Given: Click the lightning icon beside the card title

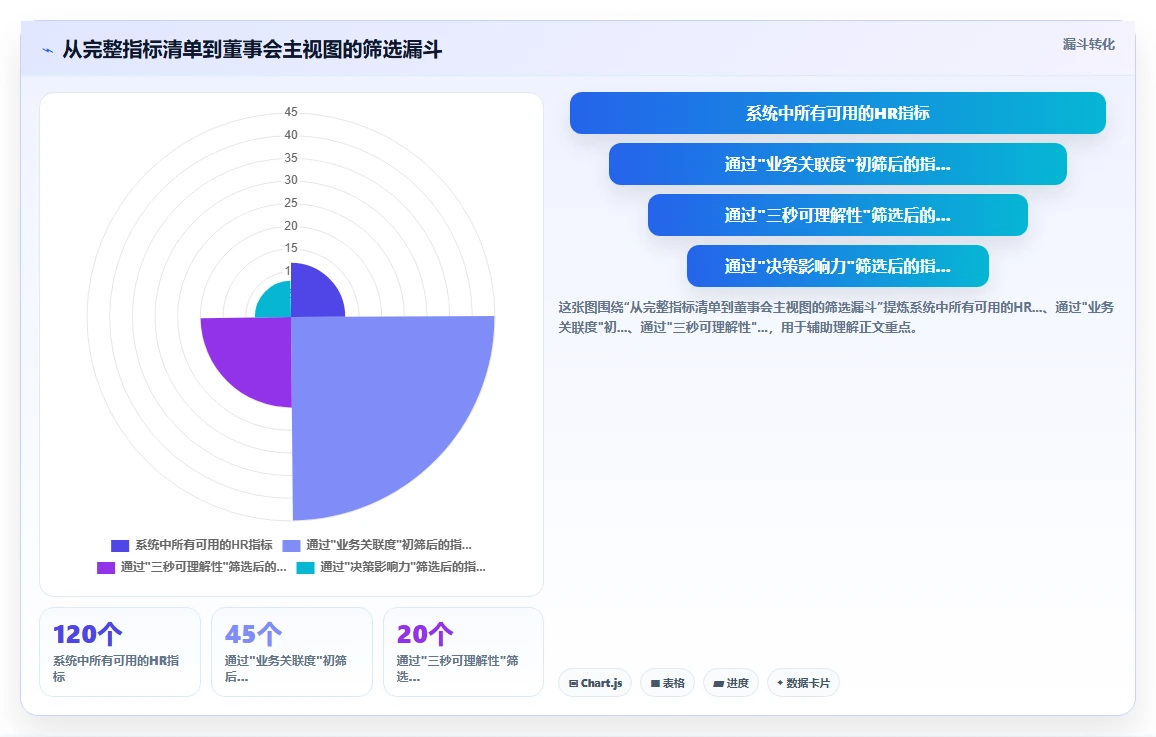Looking at the screenshot, I should [x=48, y=50].
